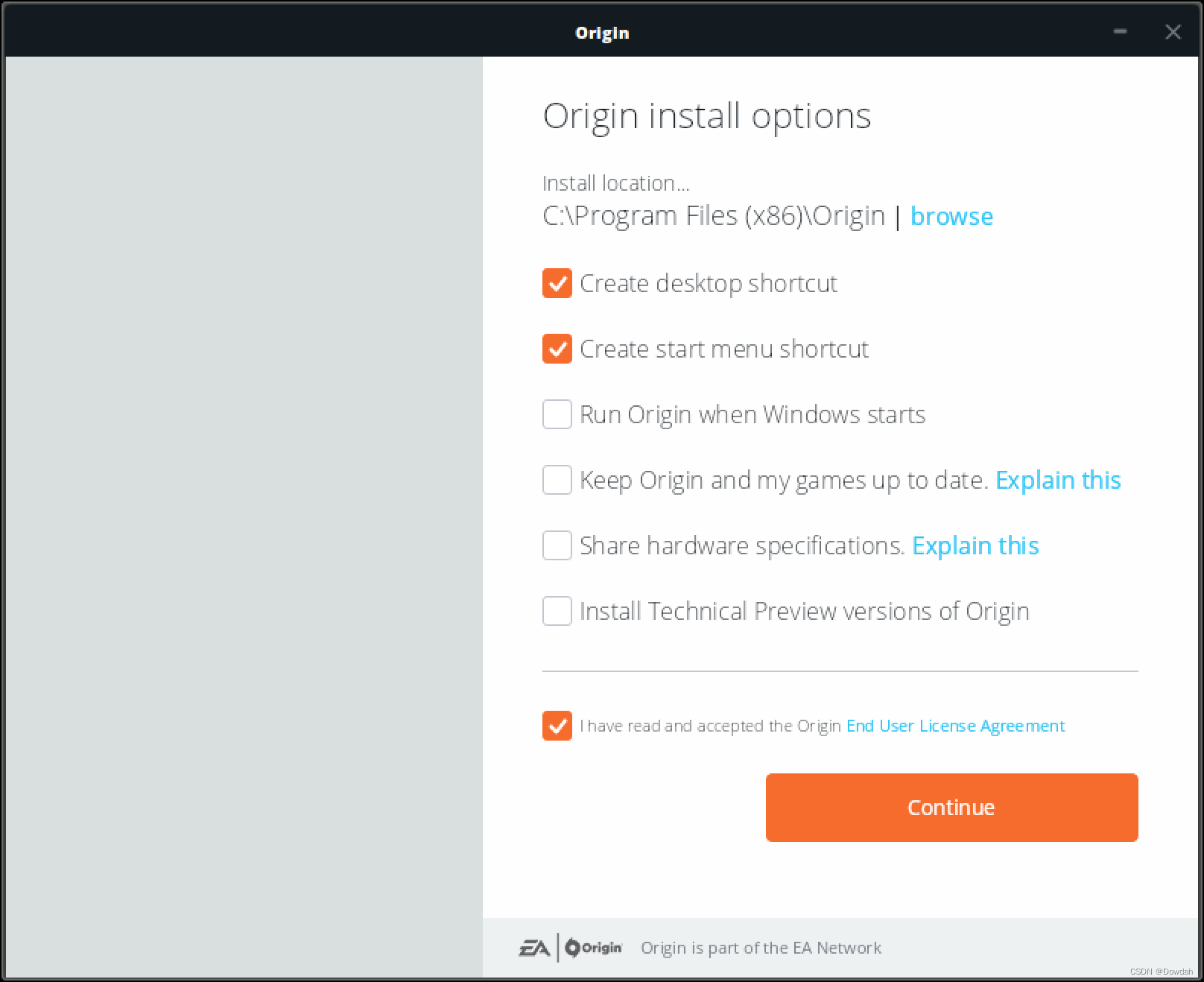Select the install path C:\Program Files (x86)\Origin
The image size is (1204, 982).
(714, 216)
